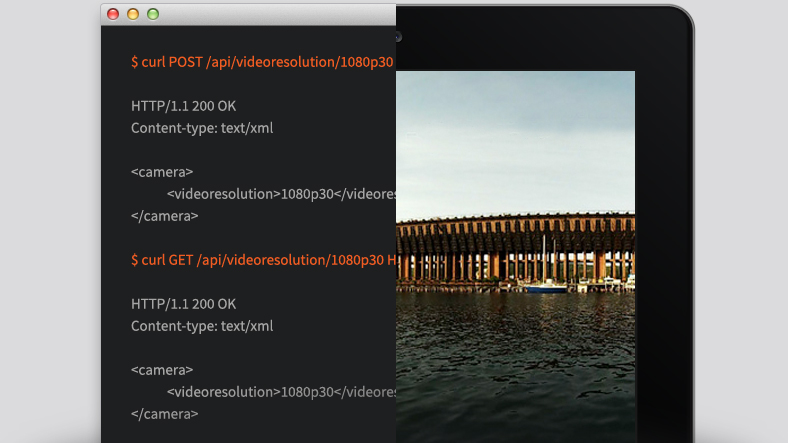Click the first Content-type: text/xml line

pos(202,128)
